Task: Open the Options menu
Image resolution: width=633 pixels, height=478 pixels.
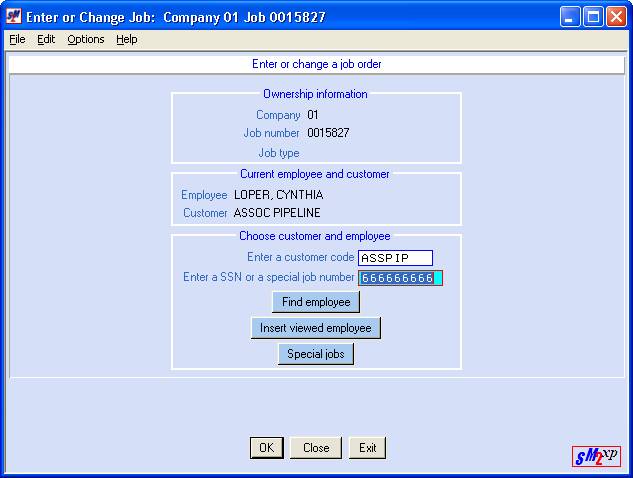Action: coord(86,40)
